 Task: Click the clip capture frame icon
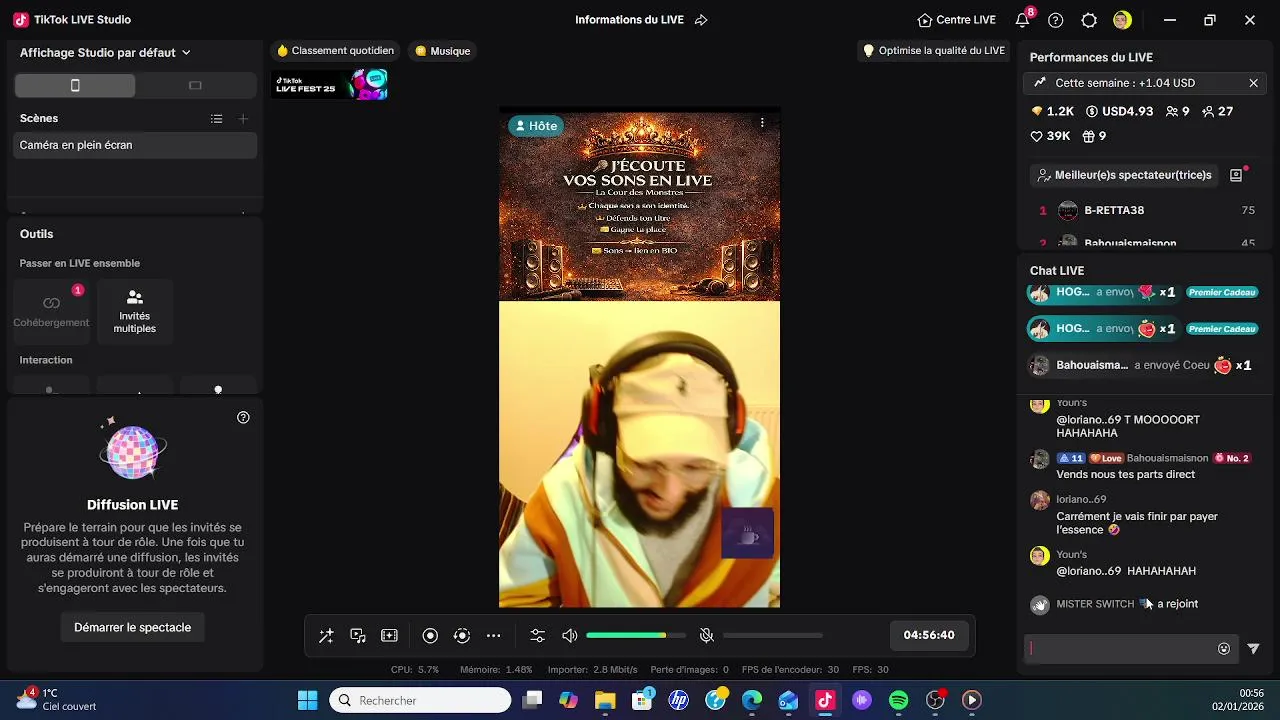tap(390, 635)
